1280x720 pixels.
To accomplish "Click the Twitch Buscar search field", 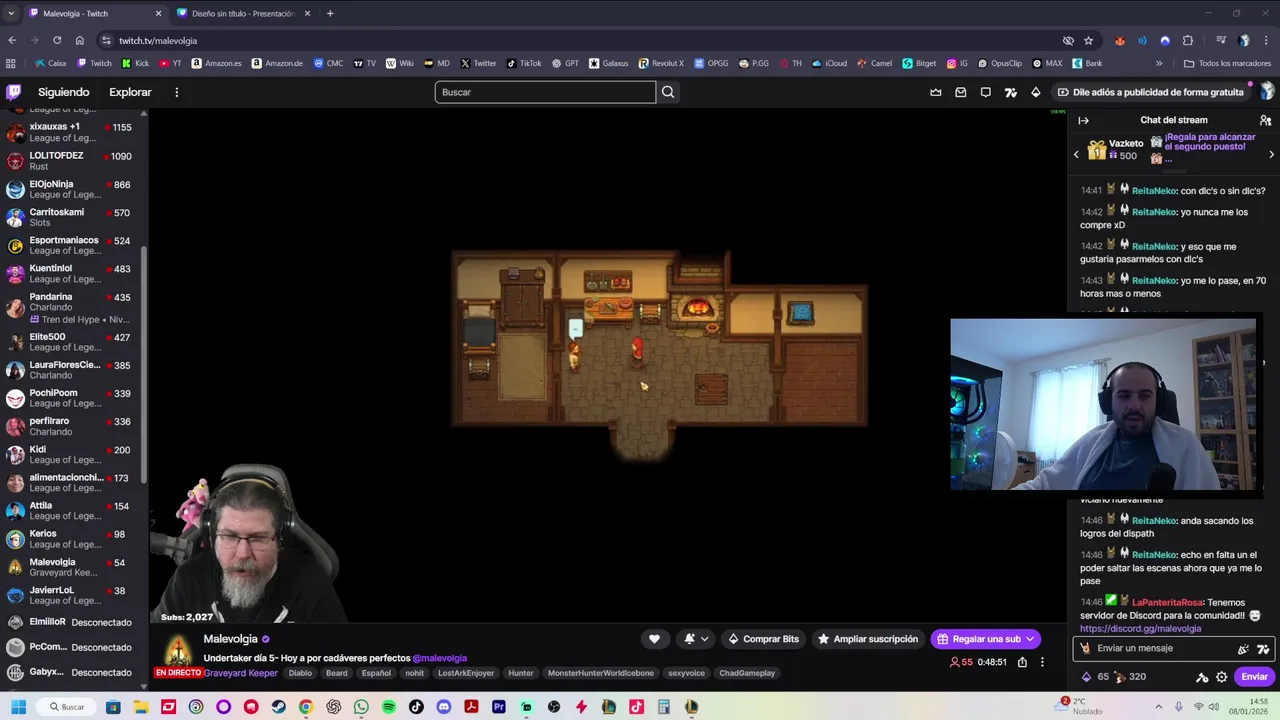I will pos(545,92).
